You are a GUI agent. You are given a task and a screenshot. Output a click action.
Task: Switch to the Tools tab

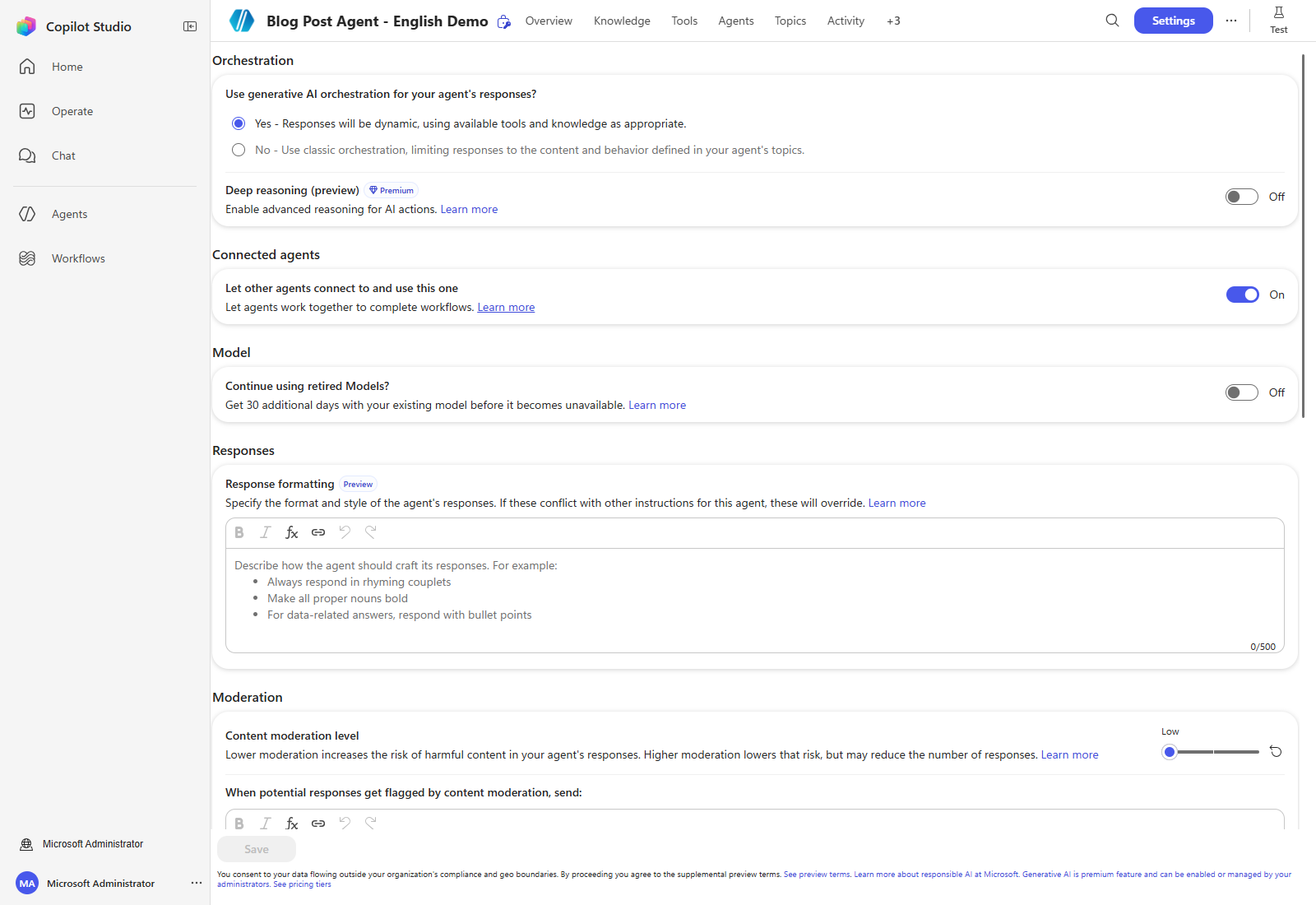[x=684, y=21]
